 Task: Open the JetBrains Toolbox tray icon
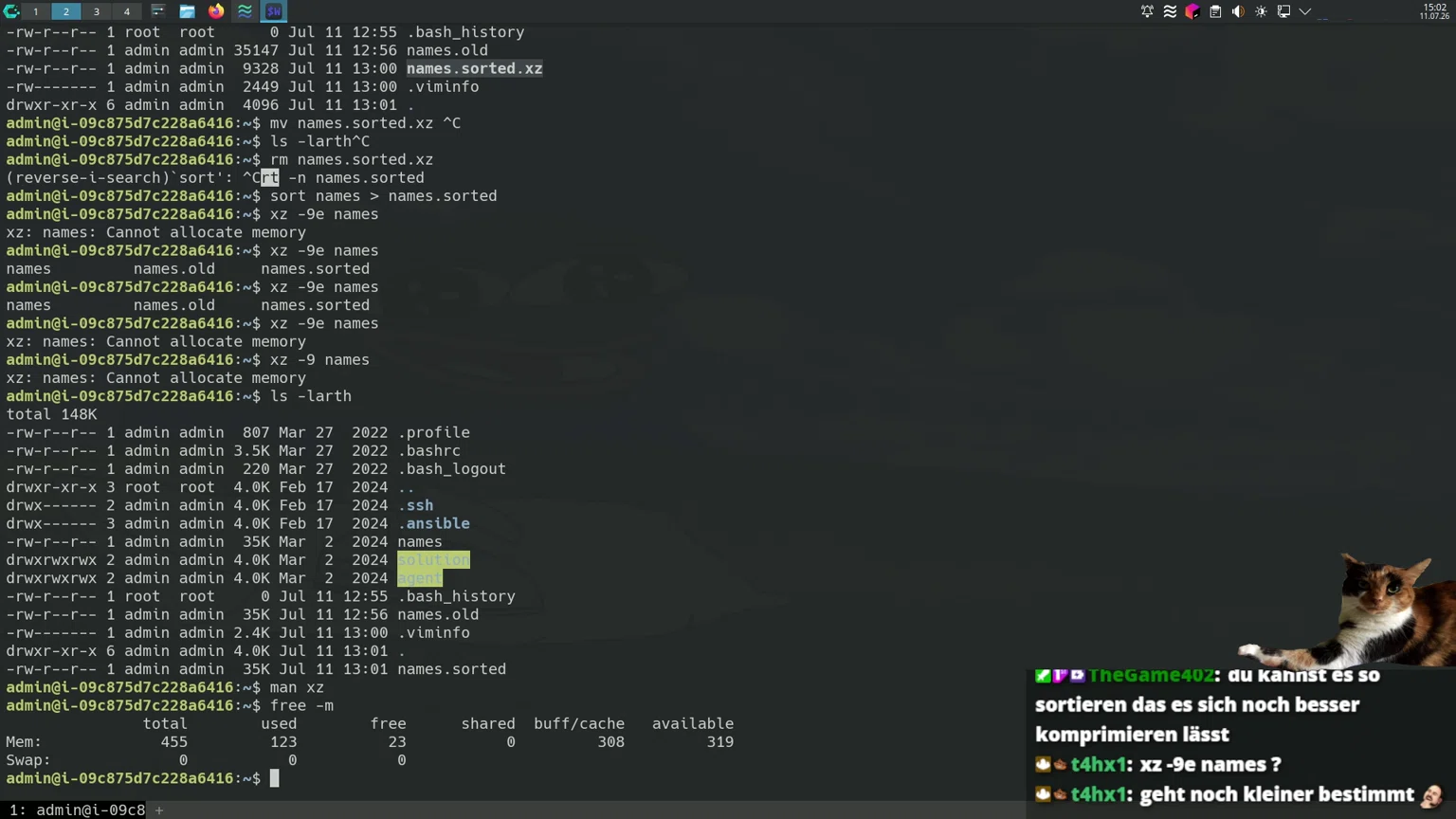[x=1192, y=11]
